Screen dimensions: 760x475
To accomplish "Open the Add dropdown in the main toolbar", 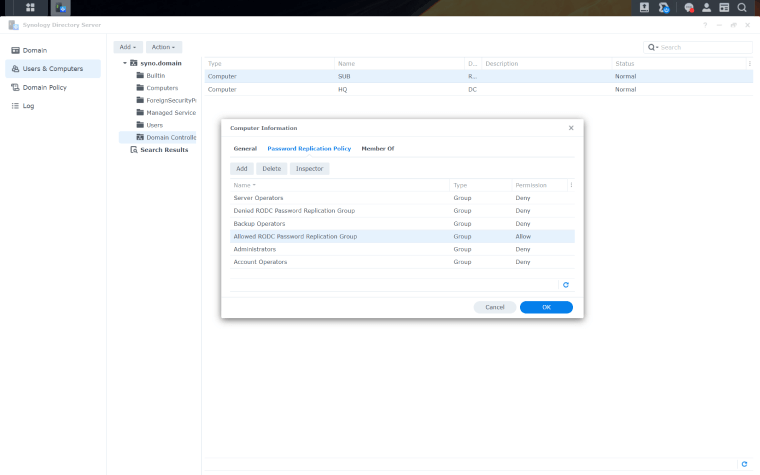I will tap(127, 47).
